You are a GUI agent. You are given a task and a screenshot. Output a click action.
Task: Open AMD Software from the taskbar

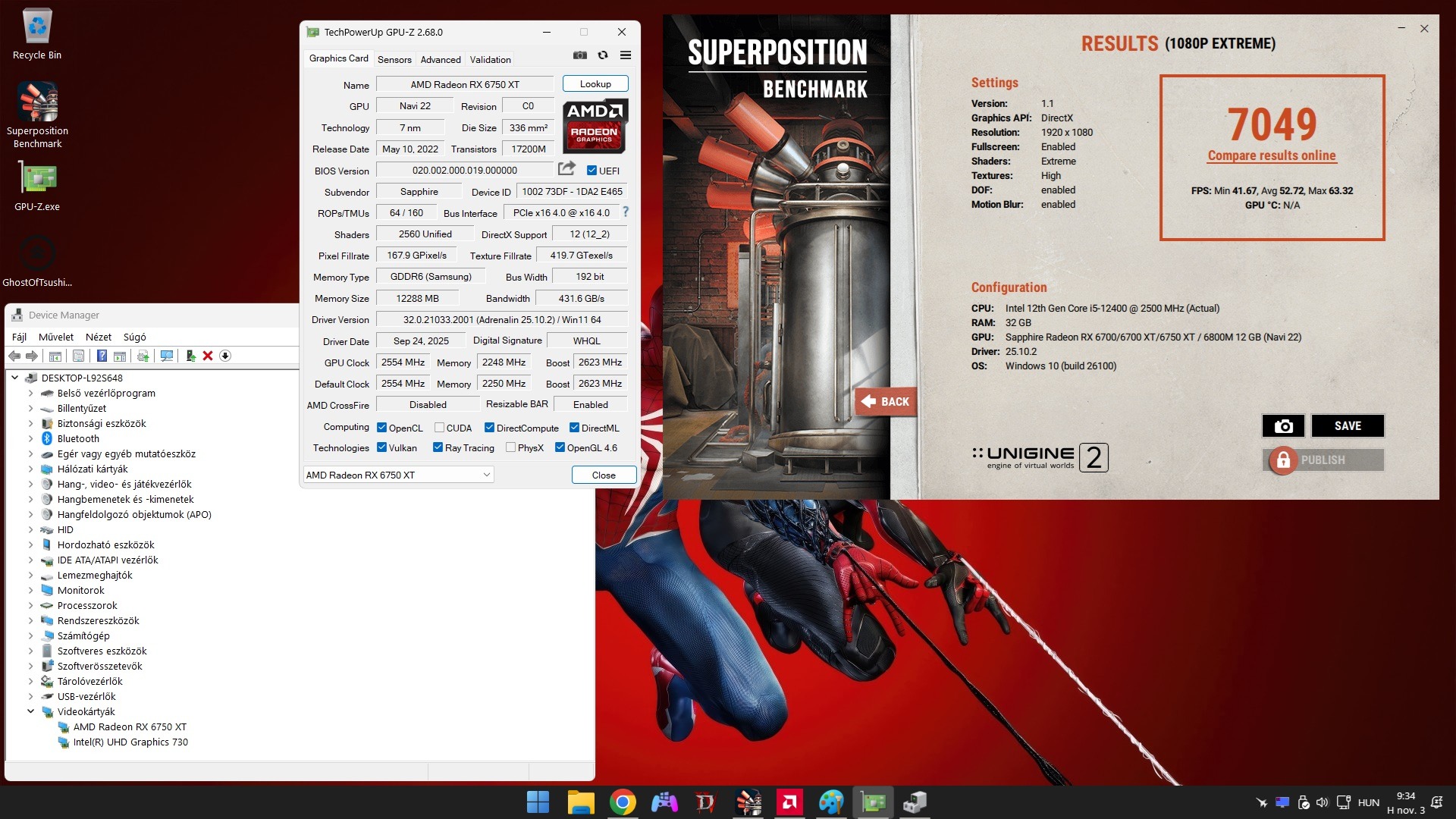[x=789, y=802]
